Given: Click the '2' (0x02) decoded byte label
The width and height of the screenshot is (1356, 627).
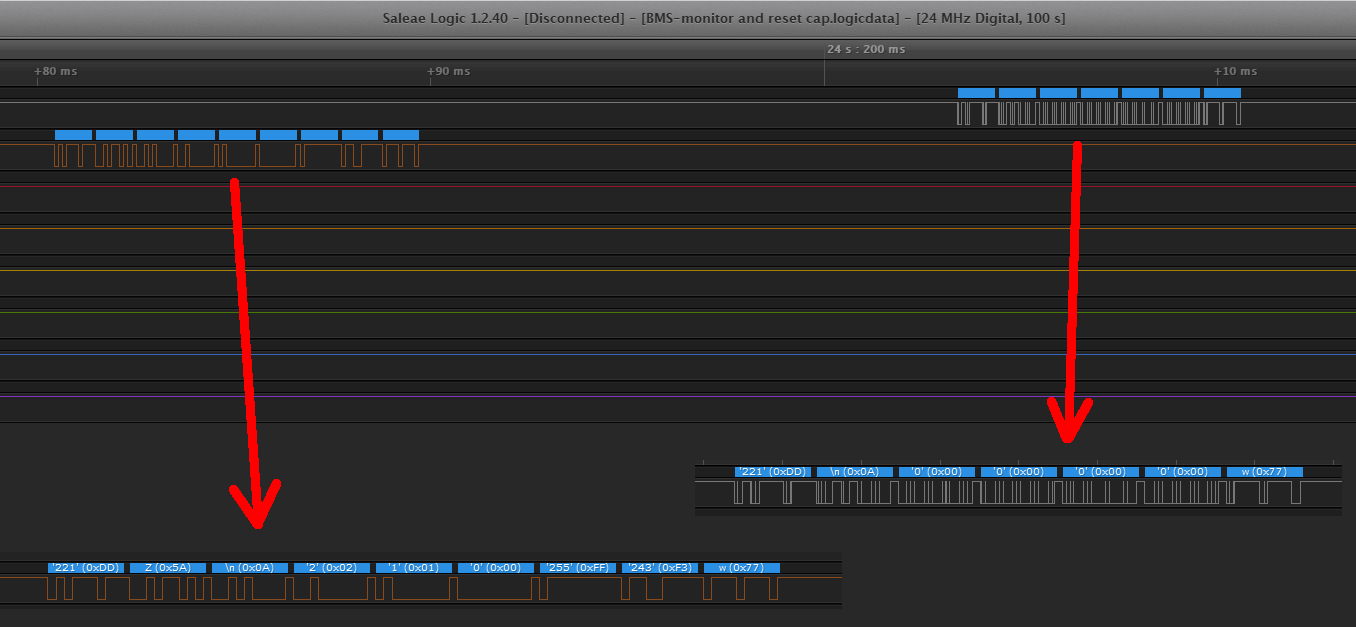Looking at the screenshot, I should (x=331, y=568).
